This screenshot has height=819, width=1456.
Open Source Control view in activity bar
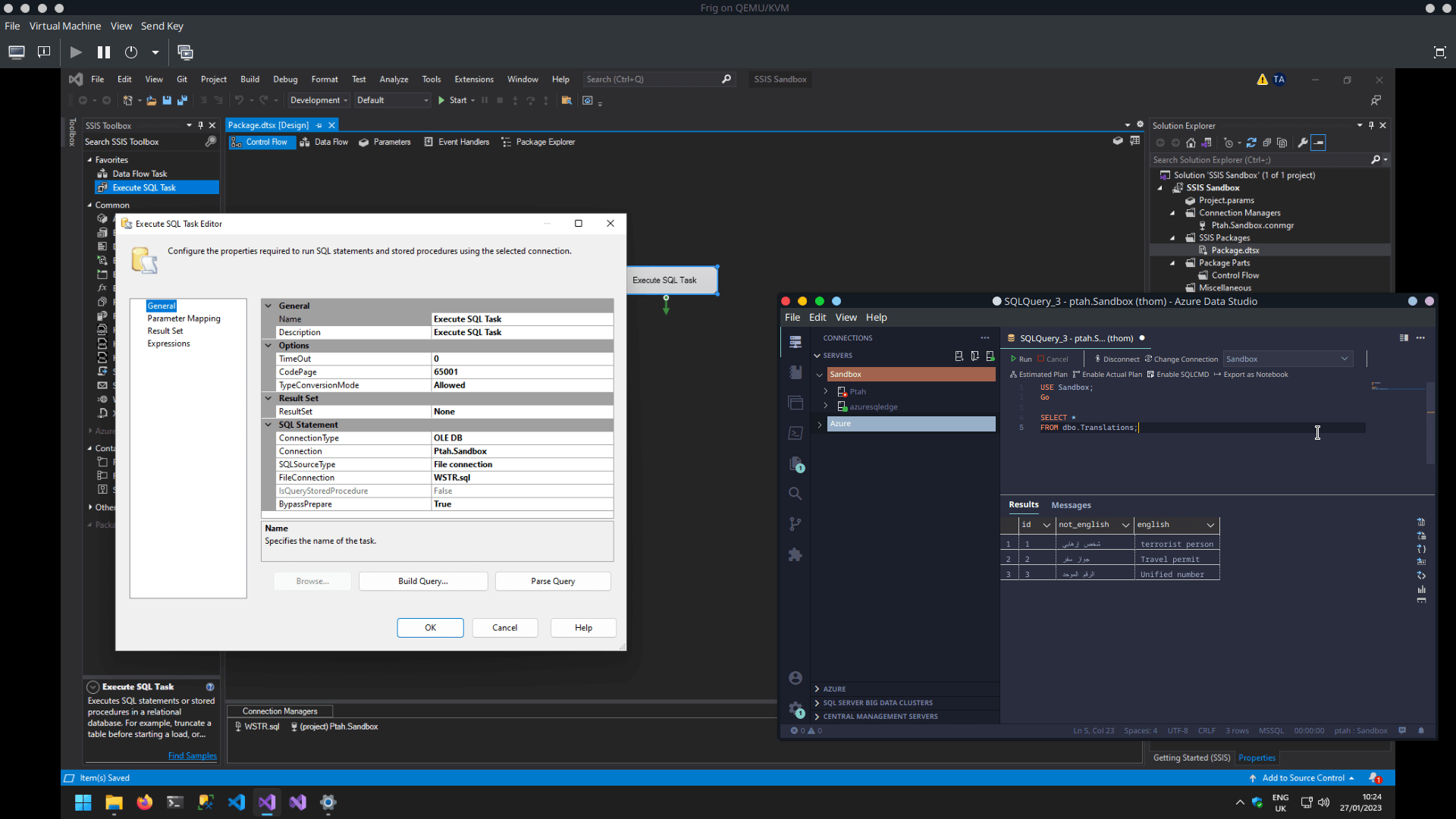(x=795, y=524)
